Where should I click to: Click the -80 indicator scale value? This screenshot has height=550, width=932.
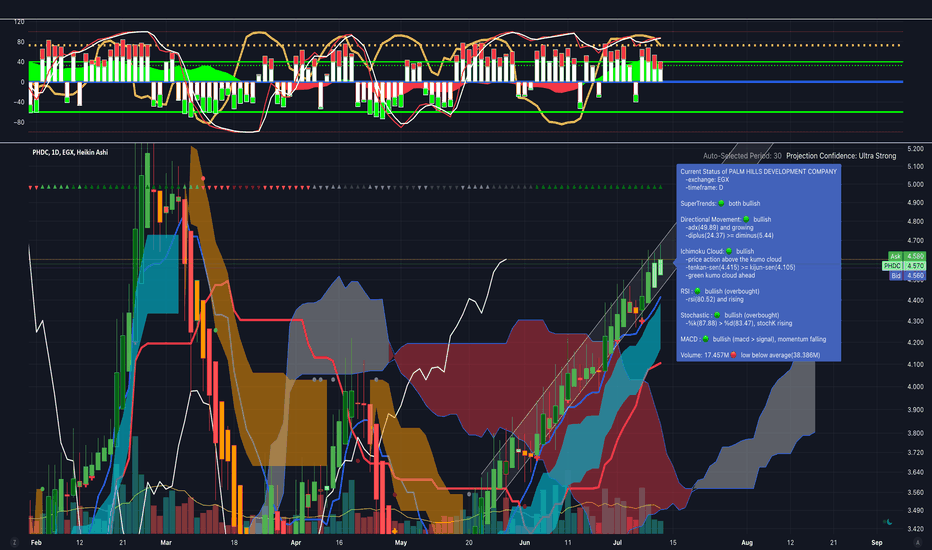coord(19,122)
